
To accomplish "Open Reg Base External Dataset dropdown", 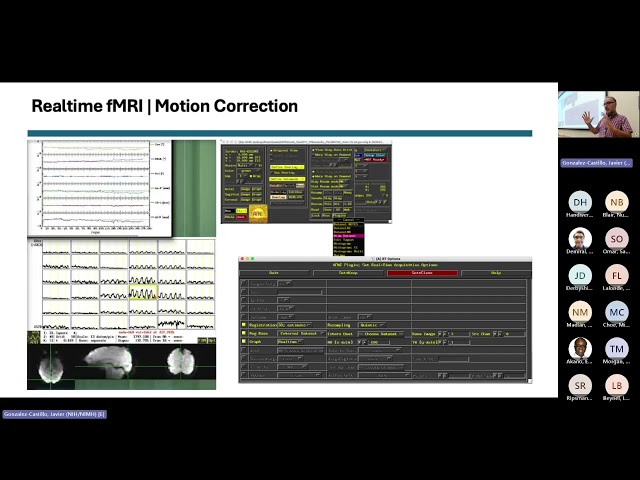I will [x=301, y=333].
